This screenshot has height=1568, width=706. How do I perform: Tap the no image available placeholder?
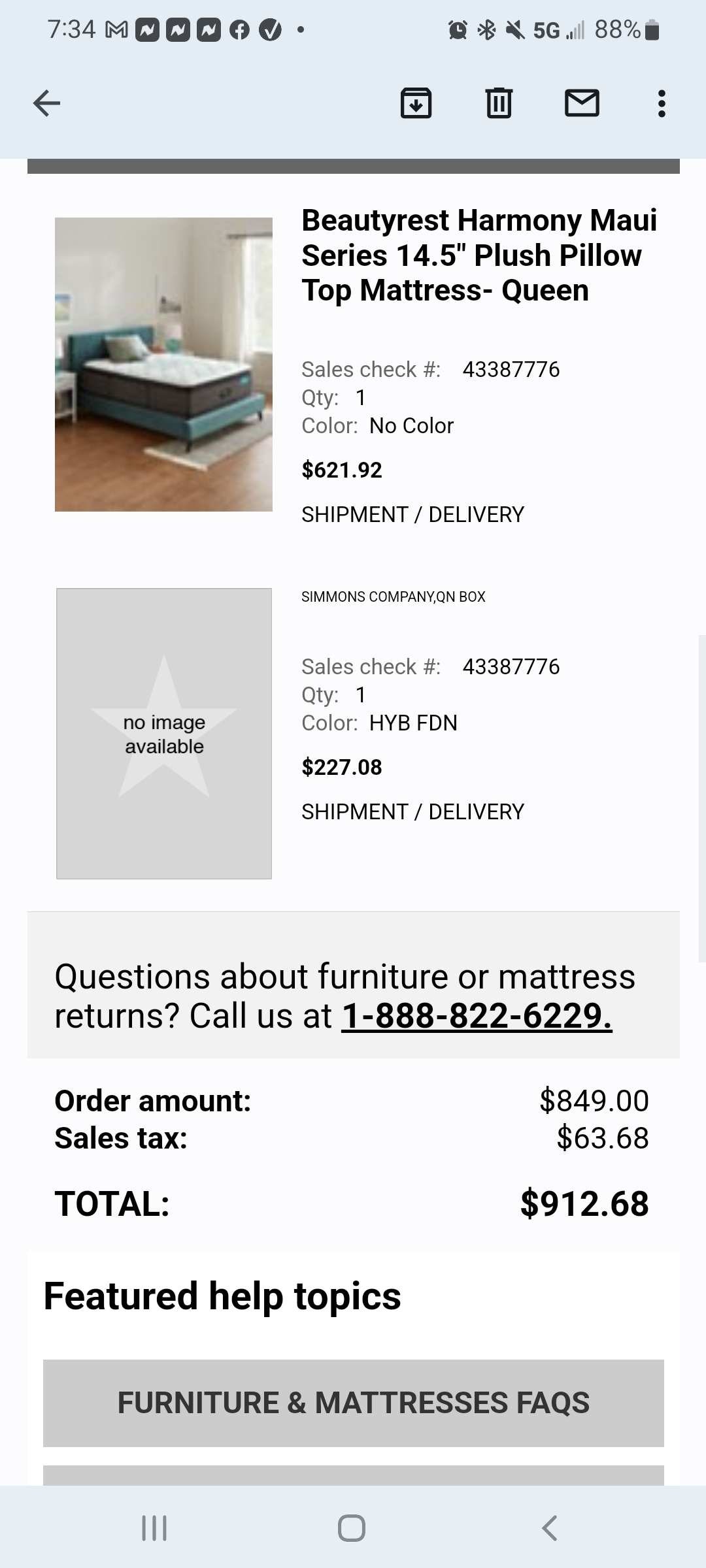pyautogui.click(x=163, y=733)
